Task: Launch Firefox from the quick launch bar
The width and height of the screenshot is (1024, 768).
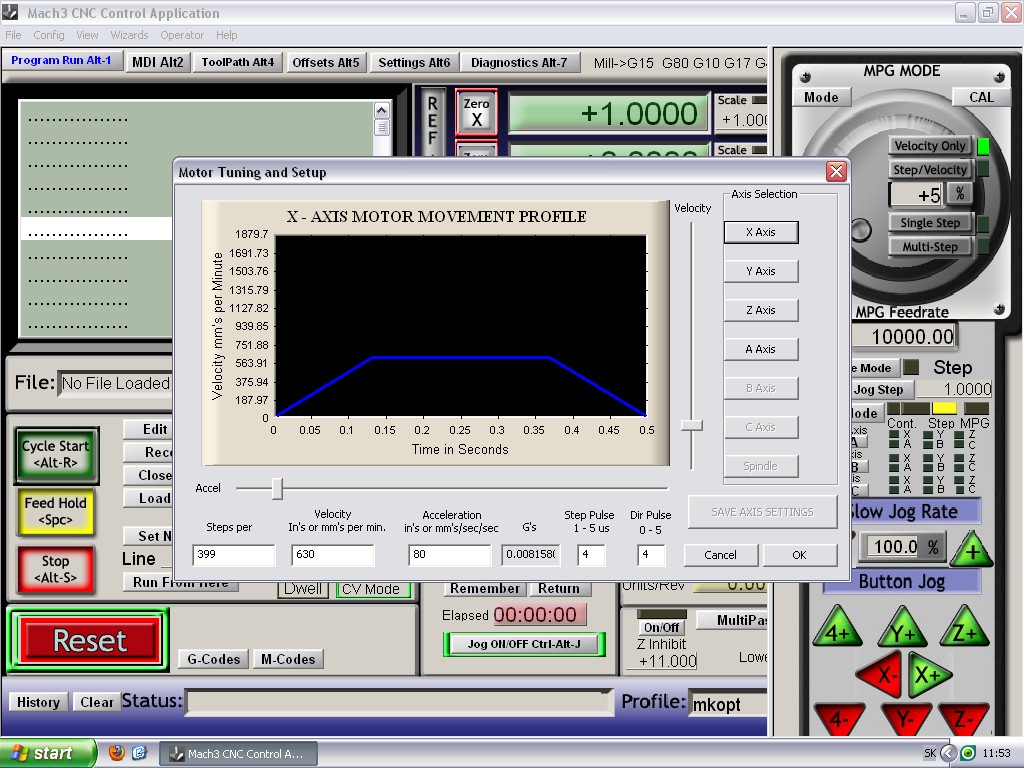Action: (x=117, y=753)
